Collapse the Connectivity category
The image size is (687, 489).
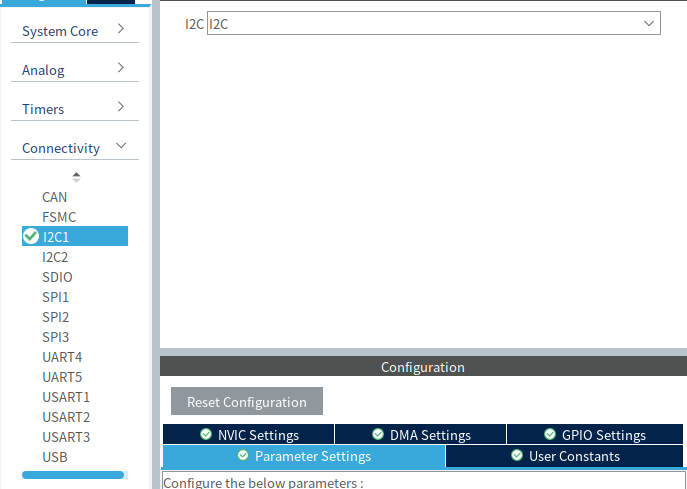tap(75, 148)
